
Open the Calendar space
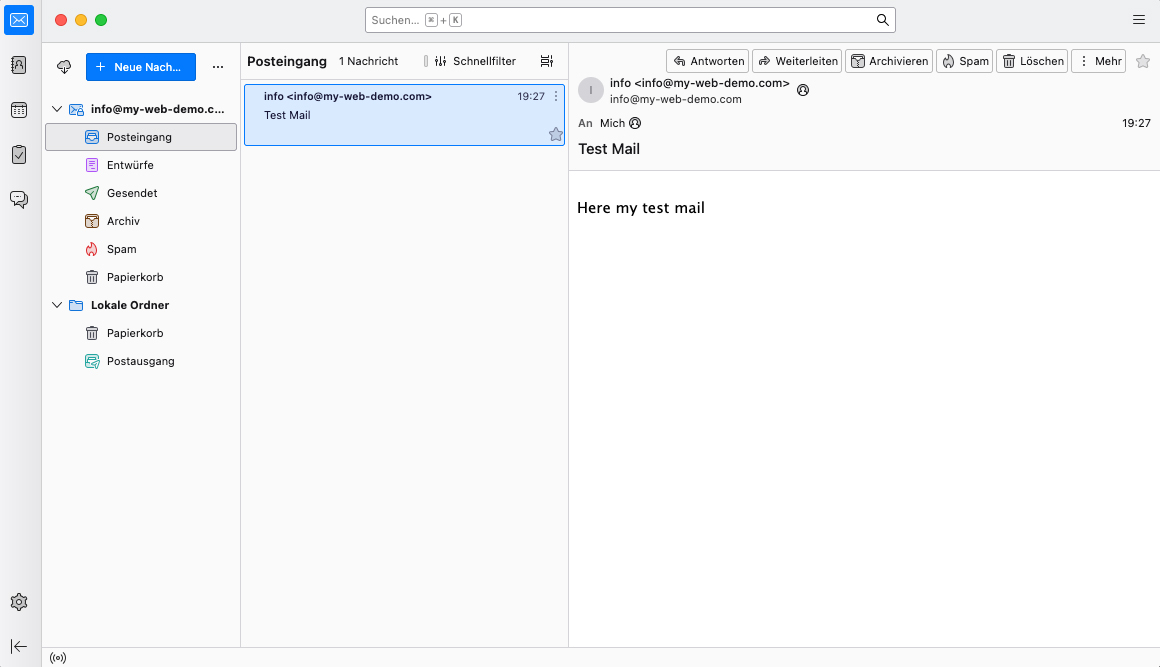pos(19,110)
